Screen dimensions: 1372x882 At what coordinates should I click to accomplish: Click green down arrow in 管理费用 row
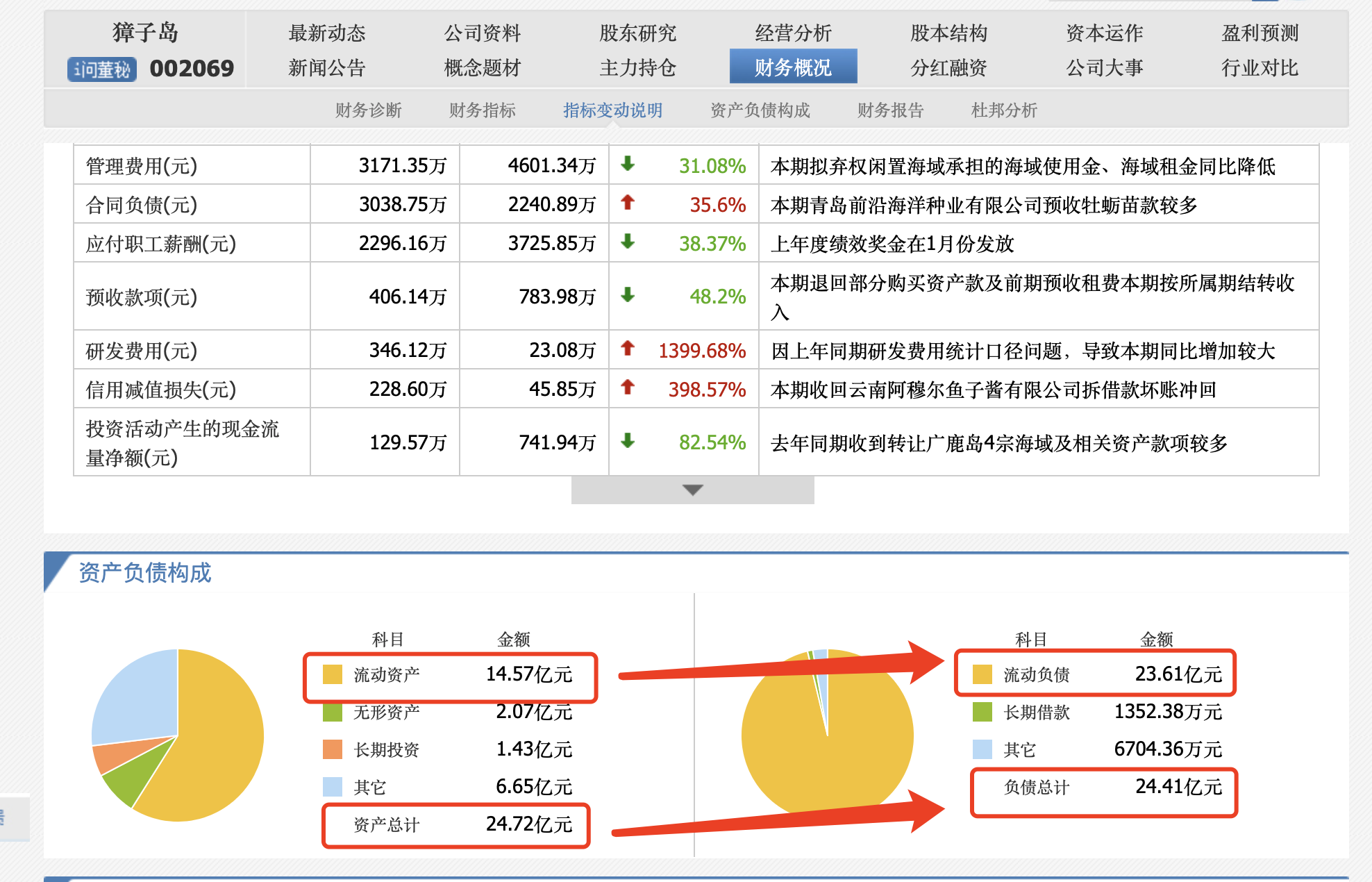point(628,165)
